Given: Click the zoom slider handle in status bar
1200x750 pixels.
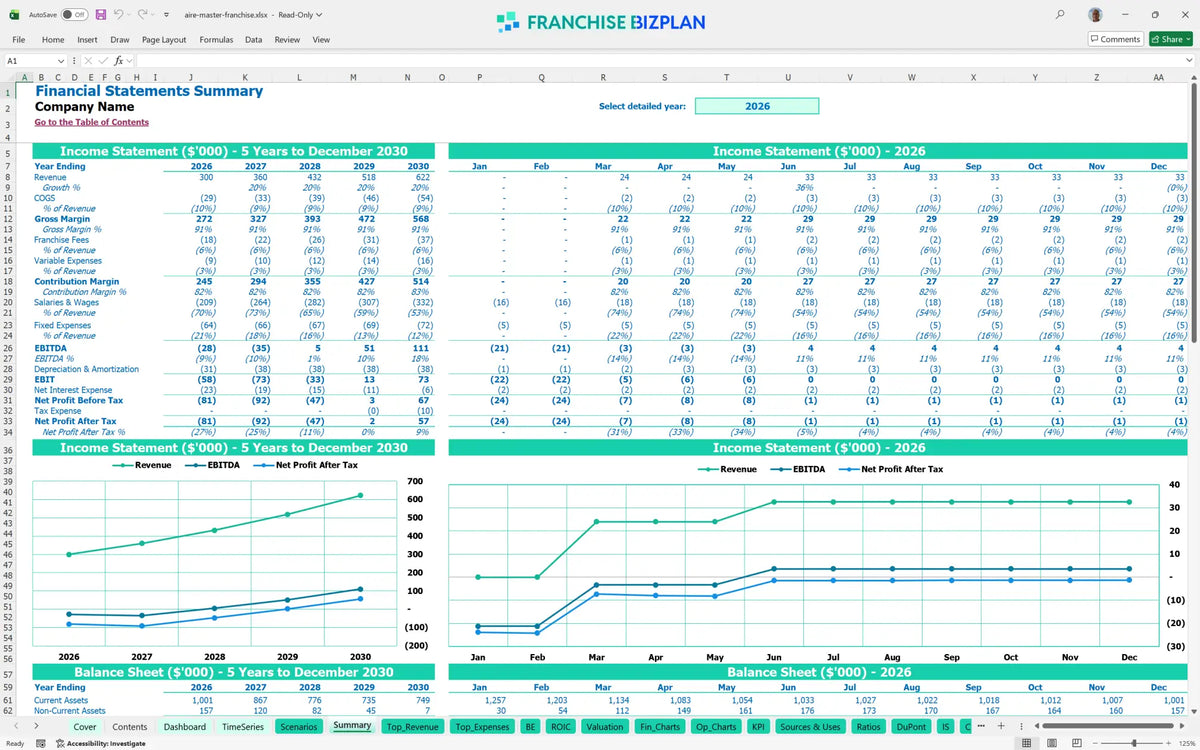Looking at the screenshot, I should (x=1133, y=743).
